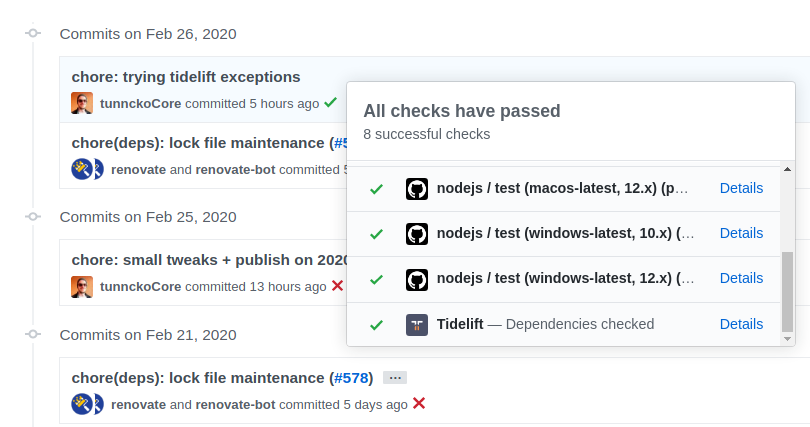Click GitHub icon for windows-latest 12.x check
Image resolution: width=810 pixels, height=427 pixels.
(417, 279)
